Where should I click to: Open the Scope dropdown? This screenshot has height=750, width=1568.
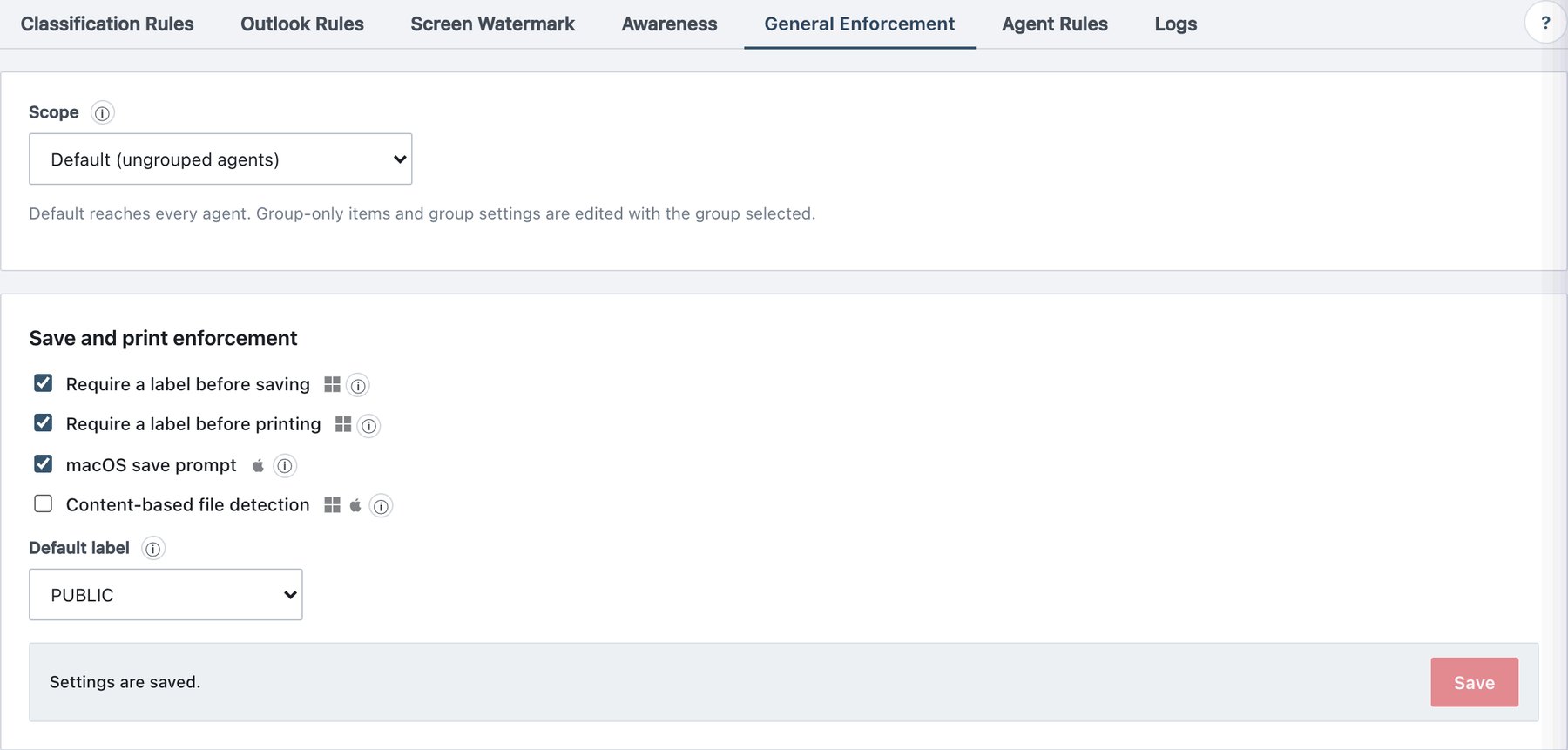[x=220, y=159]
